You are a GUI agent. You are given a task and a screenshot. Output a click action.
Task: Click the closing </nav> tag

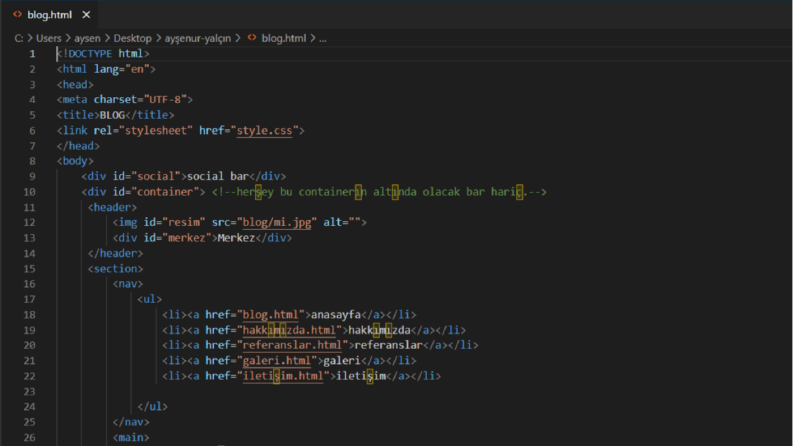[131, 422]
